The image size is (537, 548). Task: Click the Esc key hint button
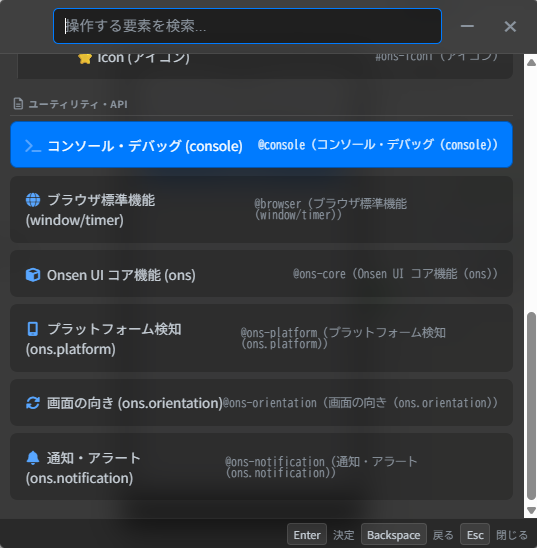tap(475, 535)
